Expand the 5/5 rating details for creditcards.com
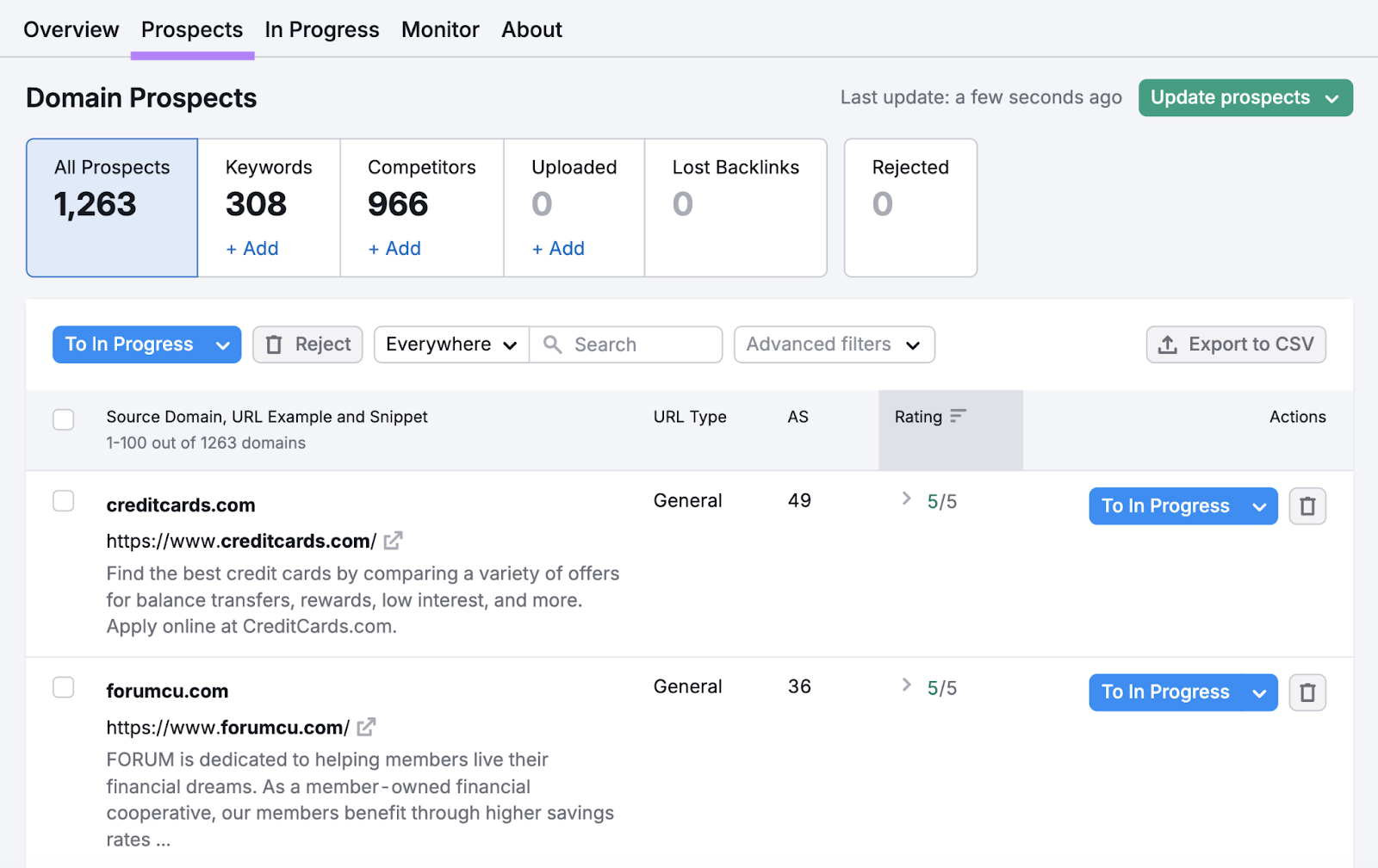1378x868 pixels. 906,499
